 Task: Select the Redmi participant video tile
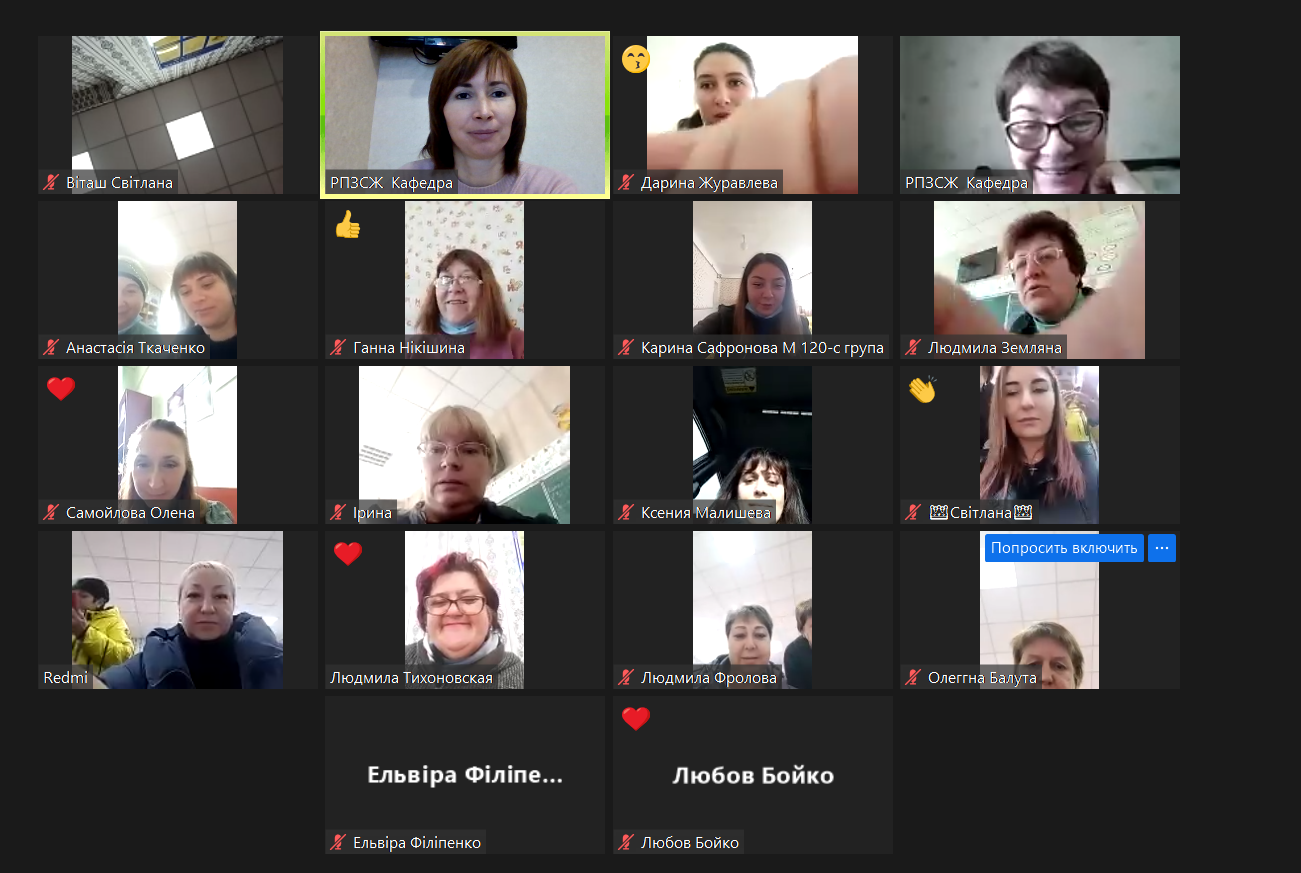pos(178,610)
